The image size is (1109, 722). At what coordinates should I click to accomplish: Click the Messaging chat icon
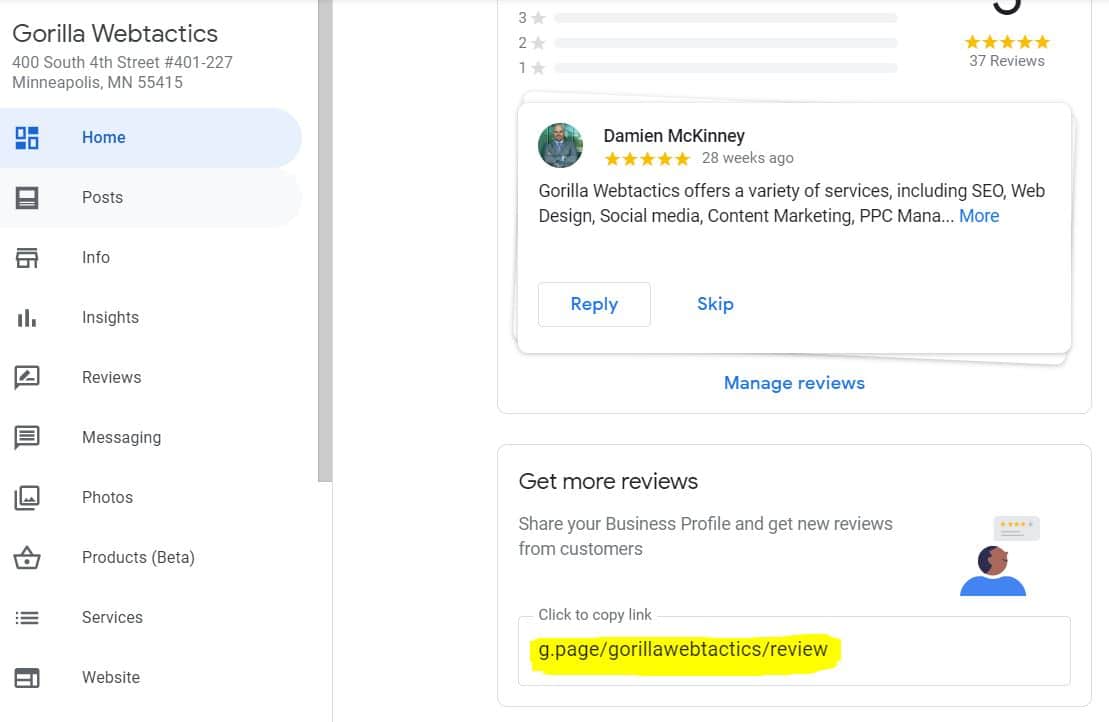coord(27,438)
